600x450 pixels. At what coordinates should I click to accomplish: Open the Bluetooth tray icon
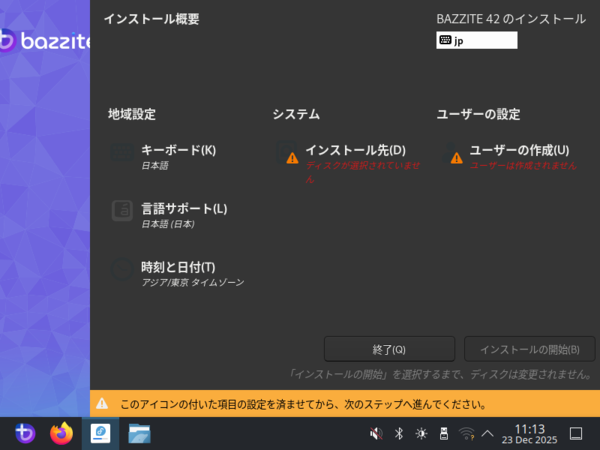(x=399, y=434)
